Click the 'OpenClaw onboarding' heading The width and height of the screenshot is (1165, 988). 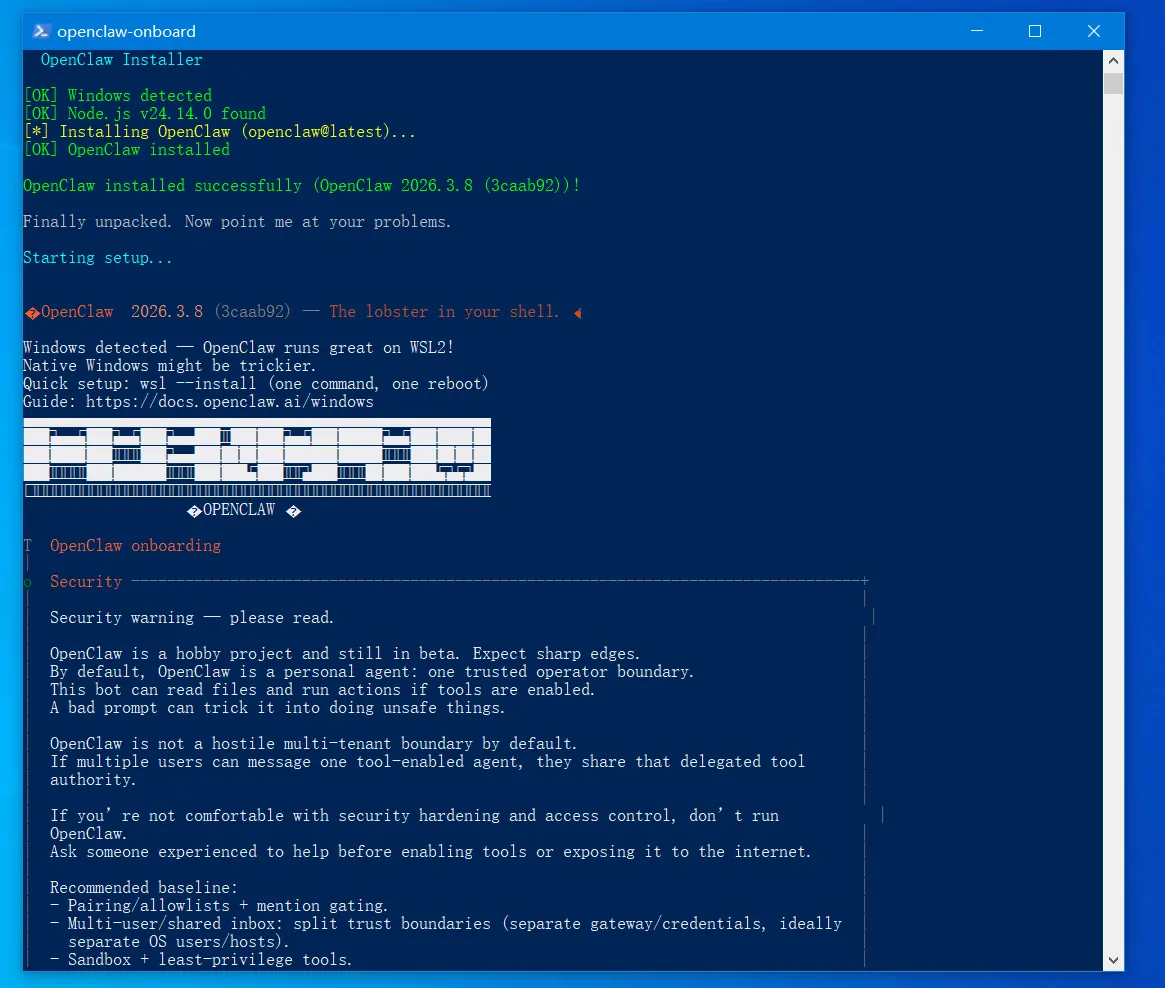tap(135, 546)
